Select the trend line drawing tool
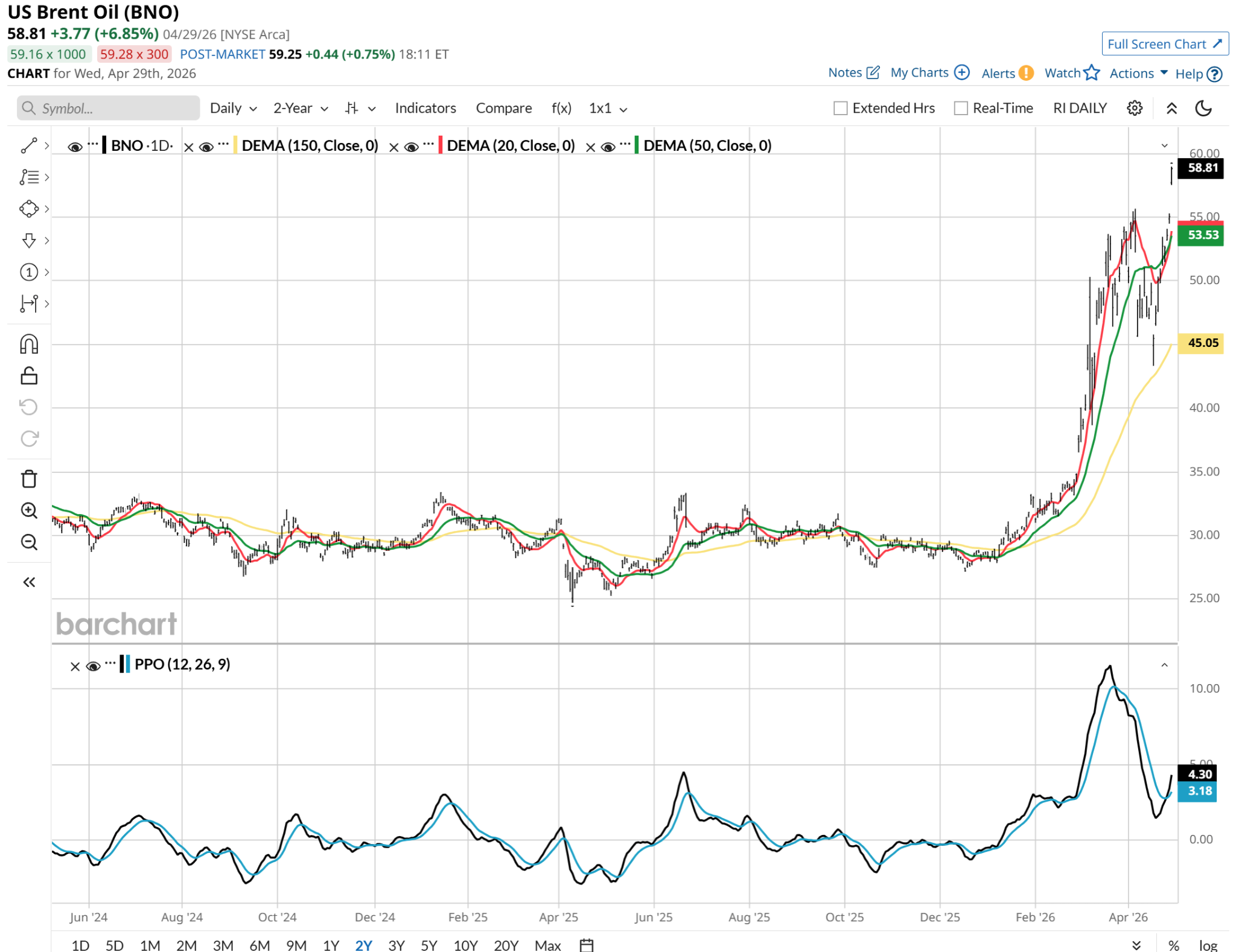 click(29, 145)
